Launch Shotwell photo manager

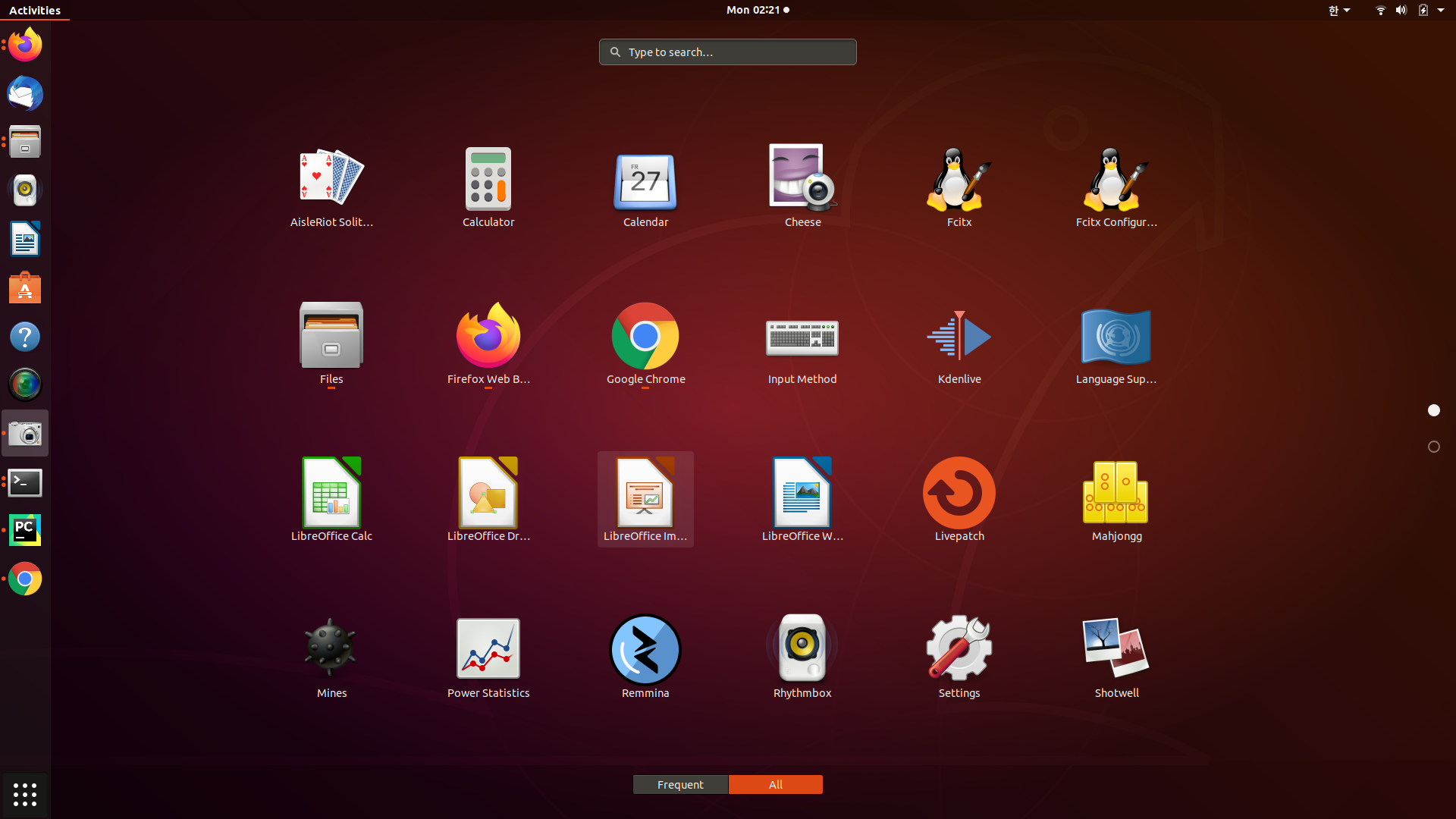pyautogui.click(x=1116, y=656)
